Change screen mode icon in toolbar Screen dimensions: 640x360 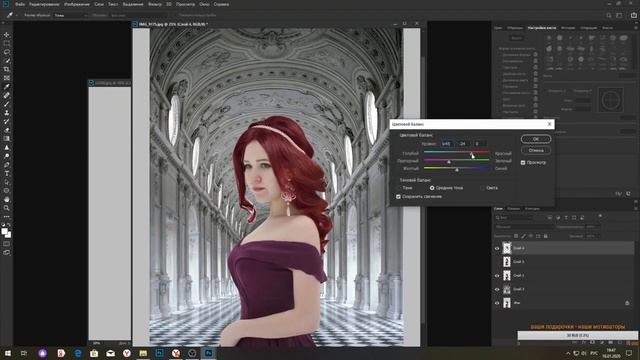[7, 253]
